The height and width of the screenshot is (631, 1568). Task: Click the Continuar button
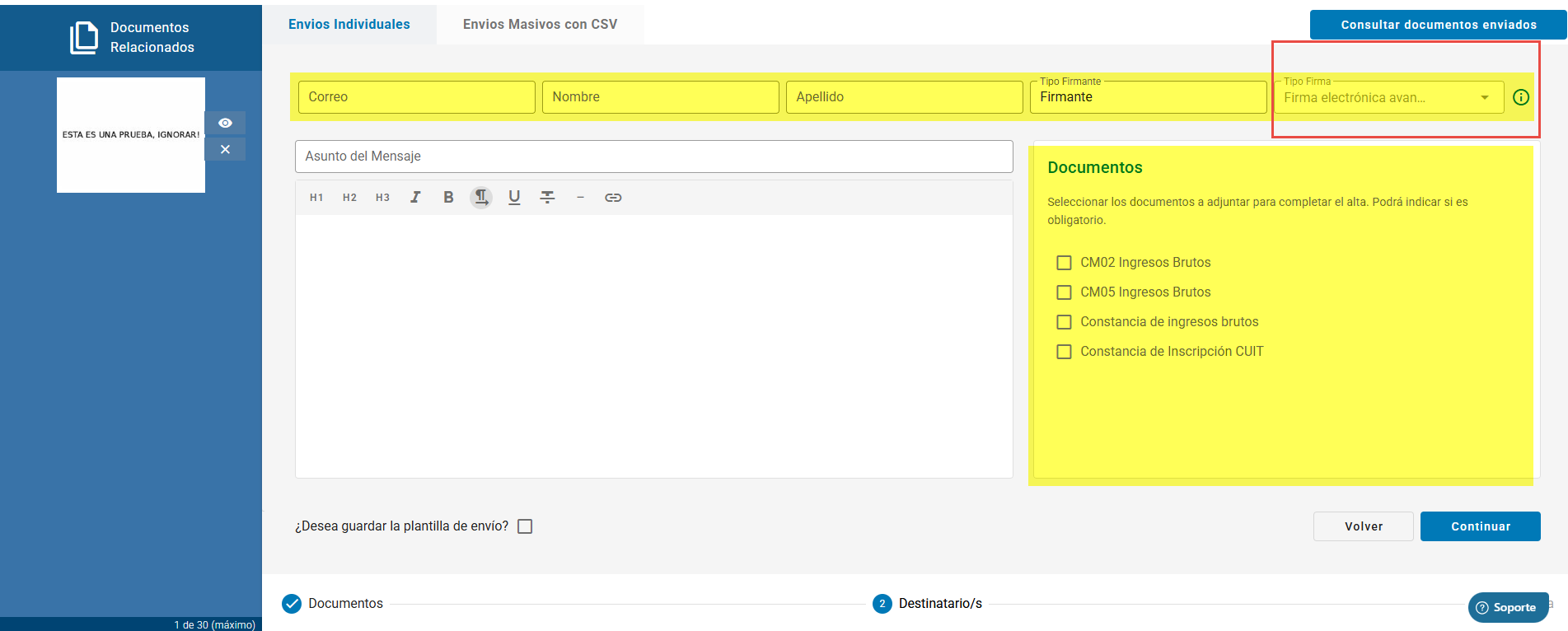click(1481, 526)
